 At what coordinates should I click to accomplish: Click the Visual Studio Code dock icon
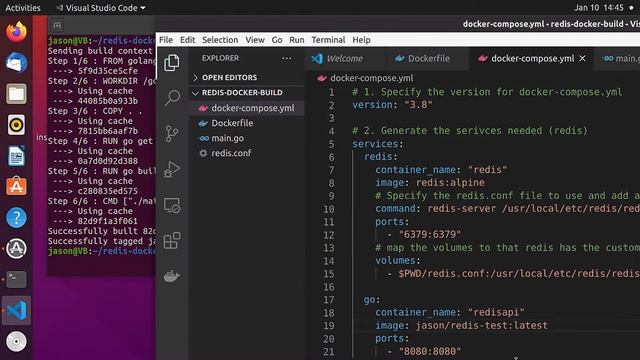(16, 311)
